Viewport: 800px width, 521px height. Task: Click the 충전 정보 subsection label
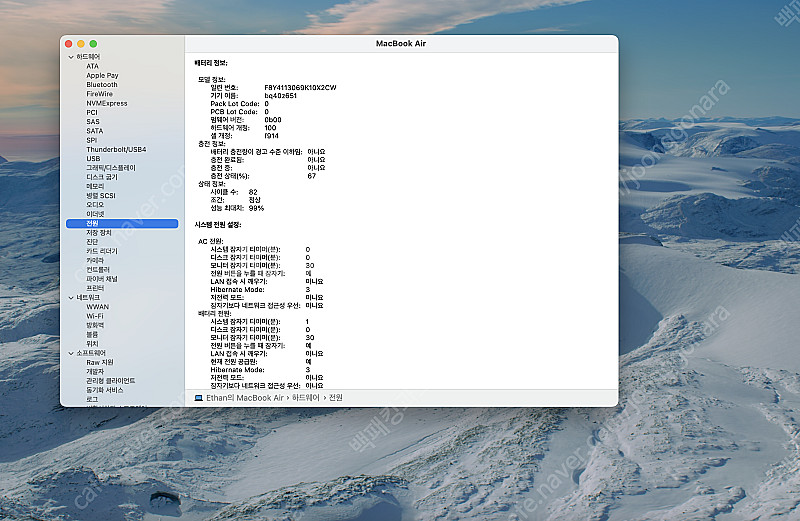[212, 144]
